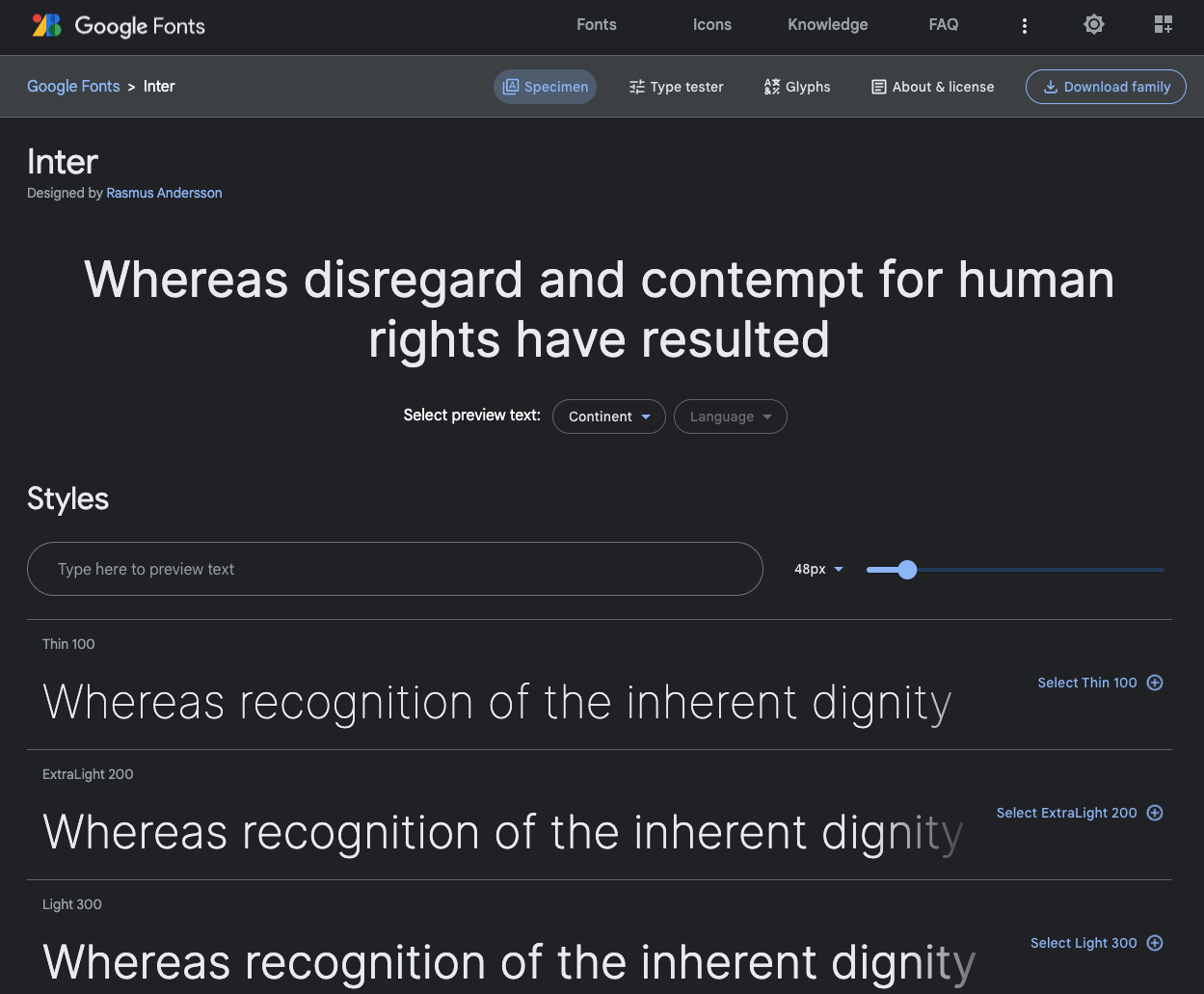Click the ExtraLight 200 sample text

pyautogui.click(x=503, y=833)
